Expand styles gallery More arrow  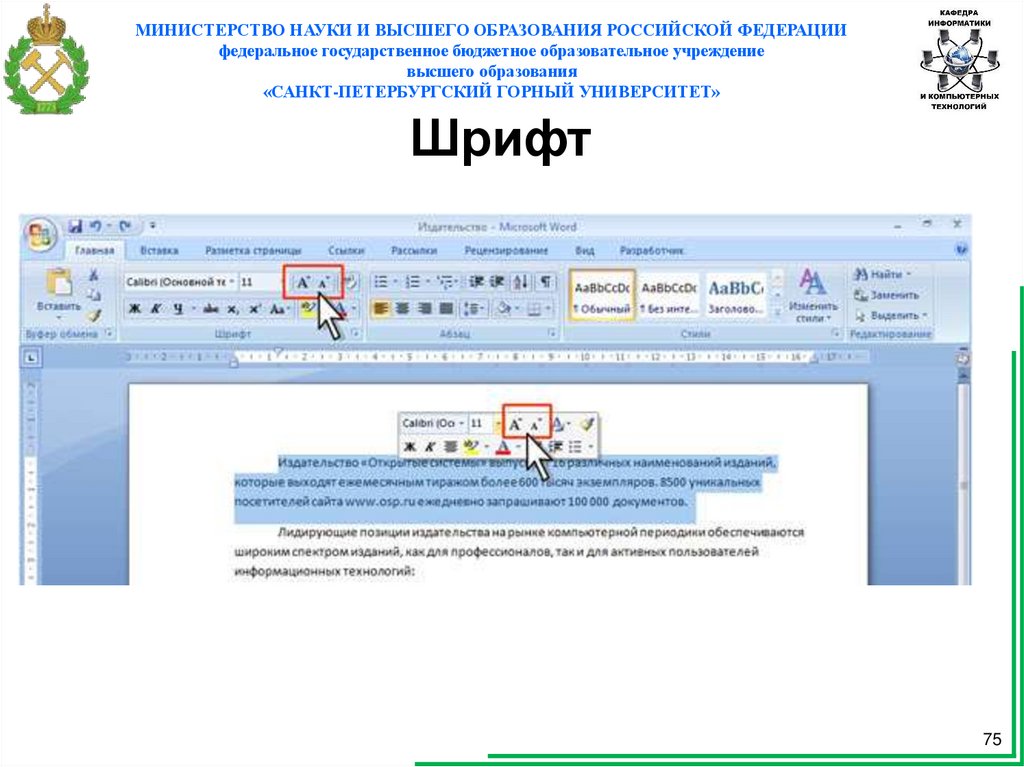777,314
